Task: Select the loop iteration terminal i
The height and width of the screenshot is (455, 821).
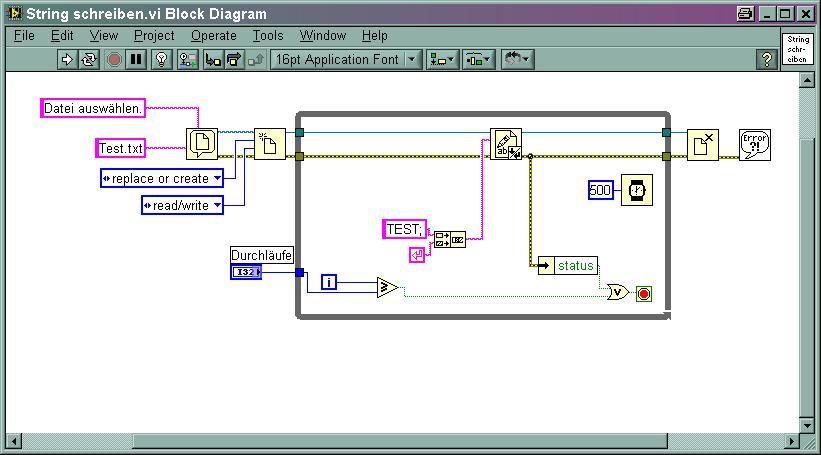Action: [329, 283]
